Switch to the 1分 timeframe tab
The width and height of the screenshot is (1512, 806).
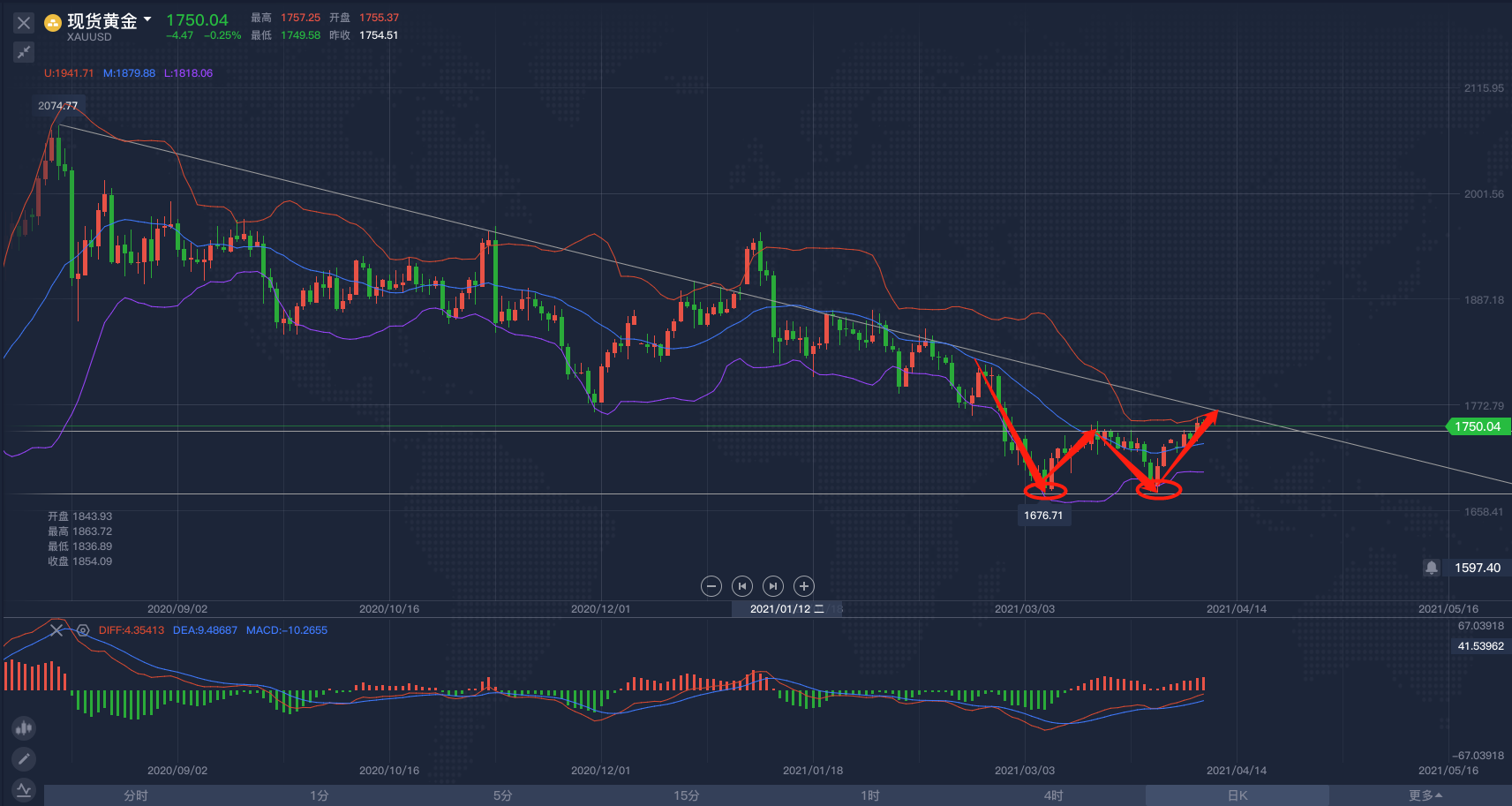pyautogui.click(x=320, y=795)
